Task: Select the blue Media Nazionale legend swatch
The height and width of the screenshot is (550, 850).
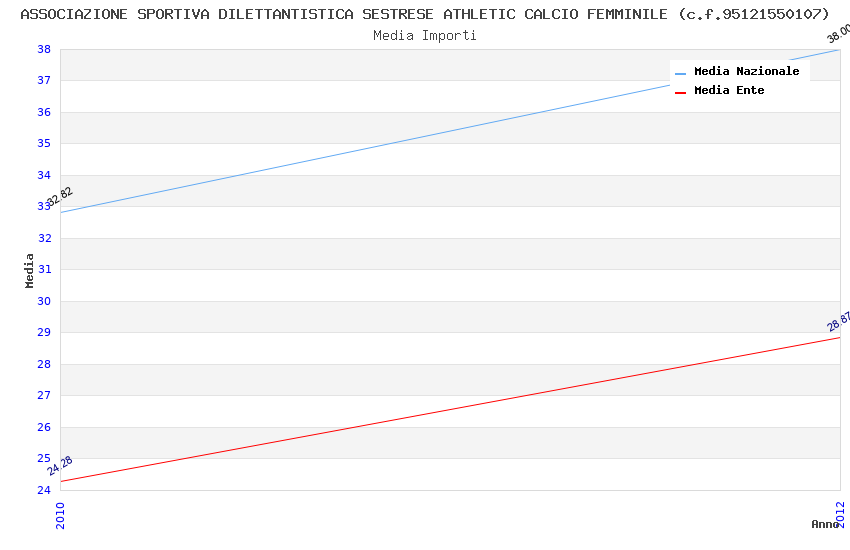Action: pos(680,73)
